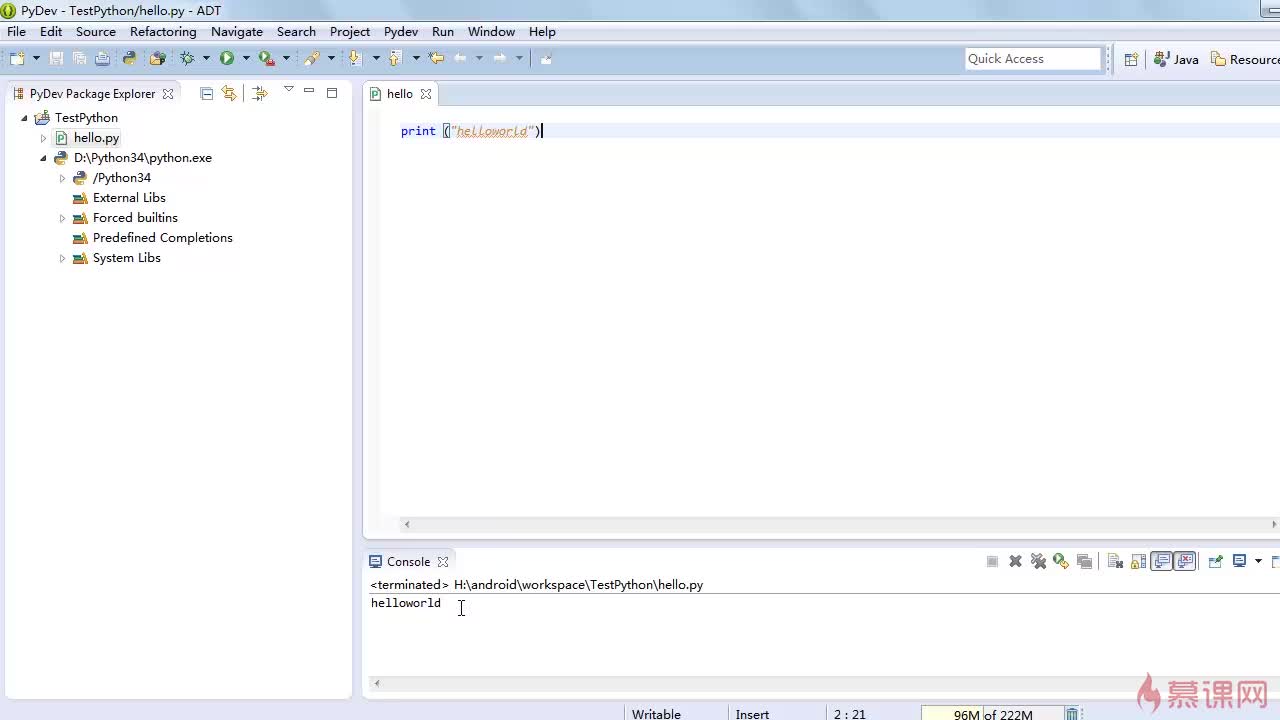Viewport: 1280px width, 720px height.
Task: Switch to Resource perspective
Action: click(x=1245, y=59)
